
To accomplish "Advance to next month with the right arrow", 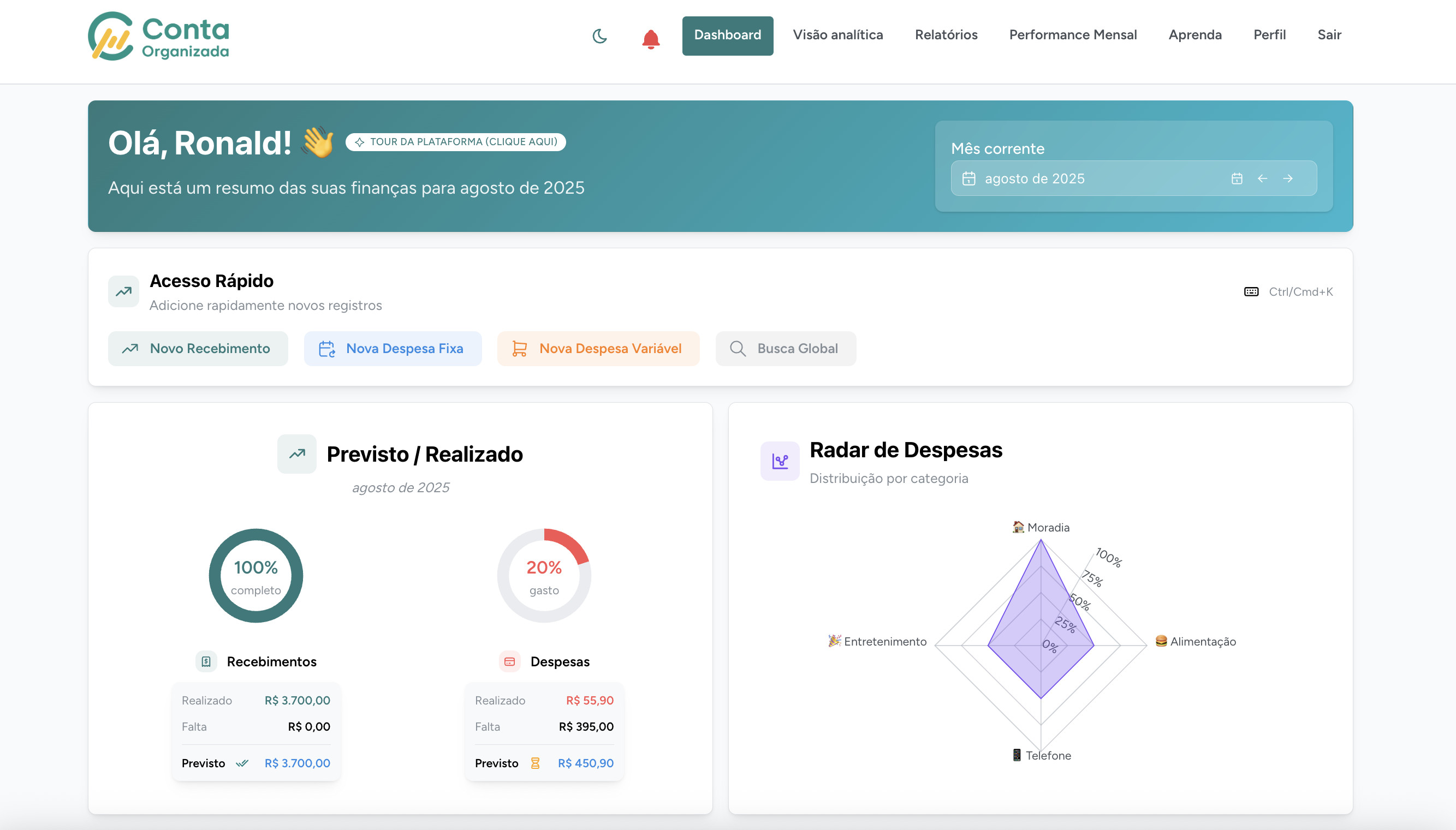I will (x=1288, y=178).
